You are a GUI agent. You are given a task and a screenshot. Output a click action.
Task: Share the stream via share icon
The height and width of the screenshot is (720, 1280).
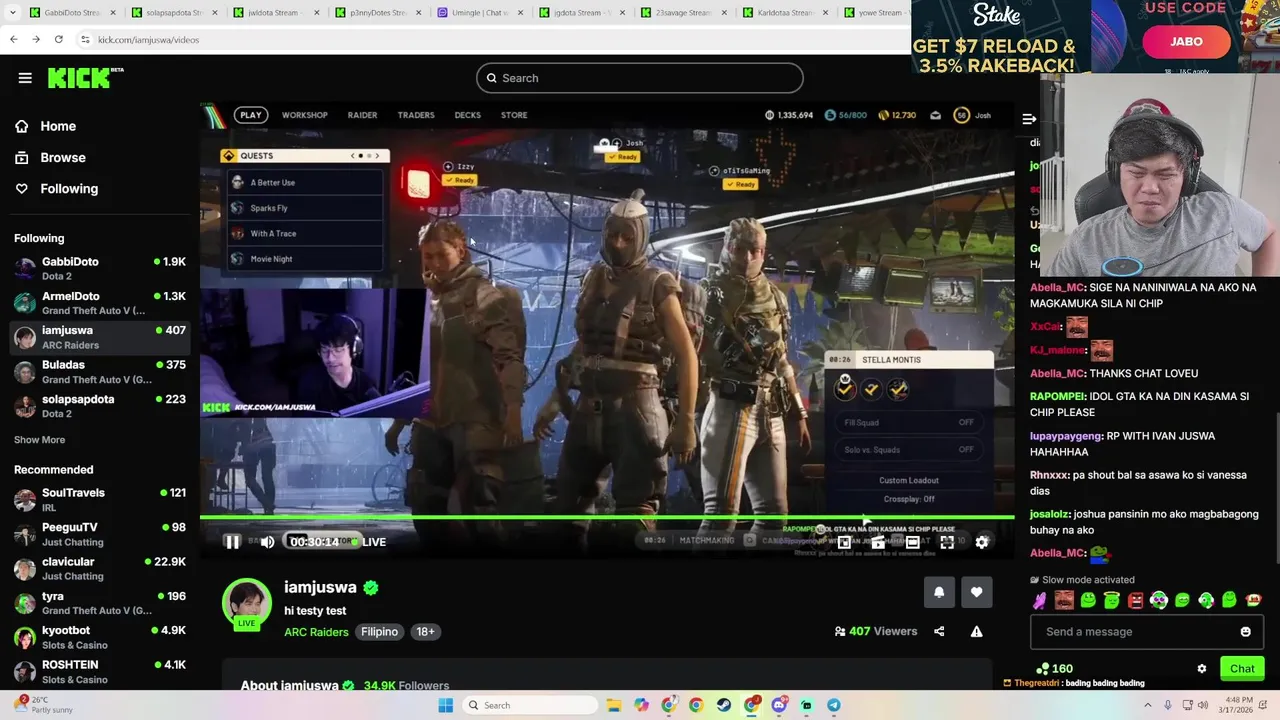coord(939,631)
